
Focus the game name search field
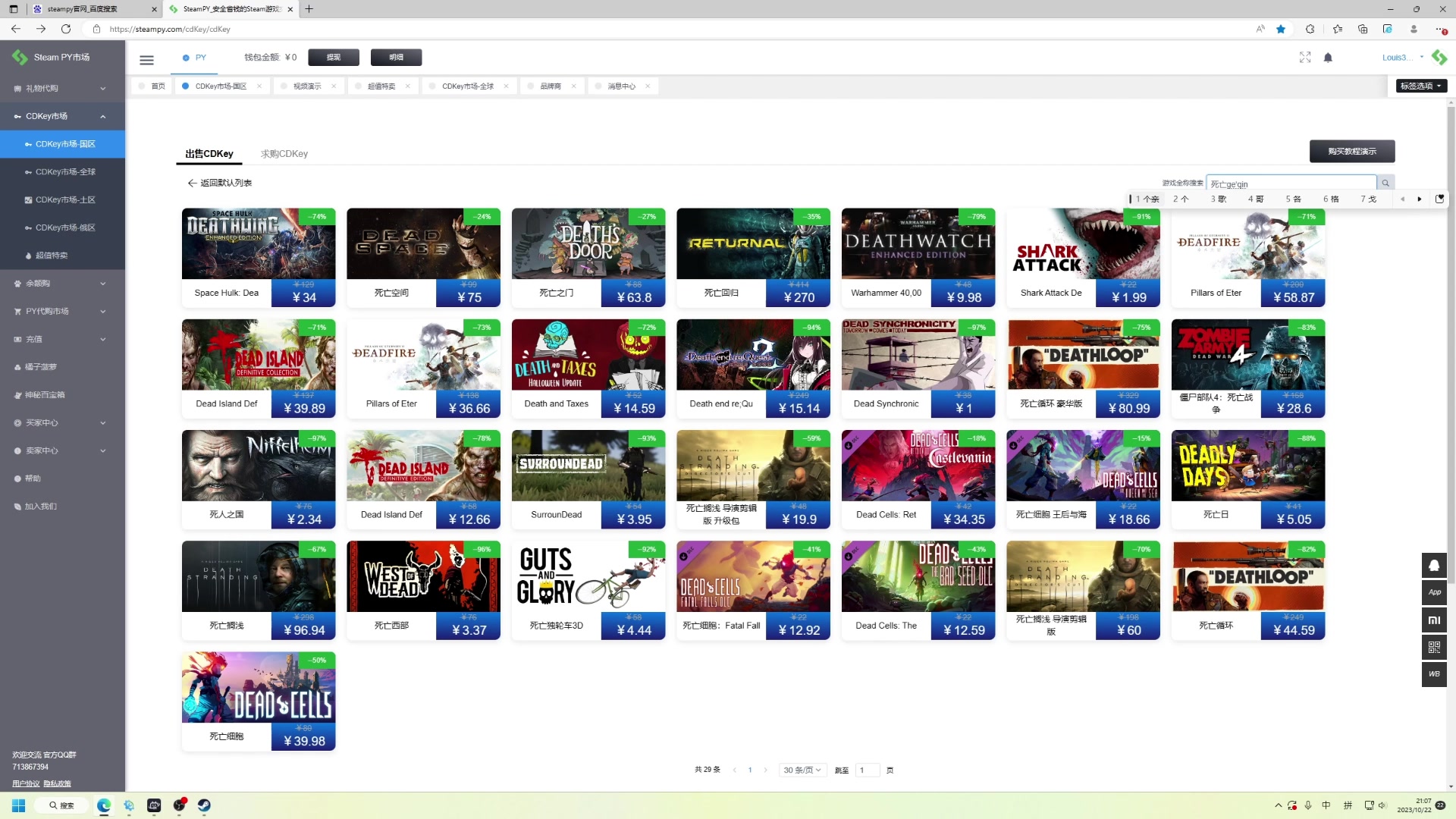1291,184
